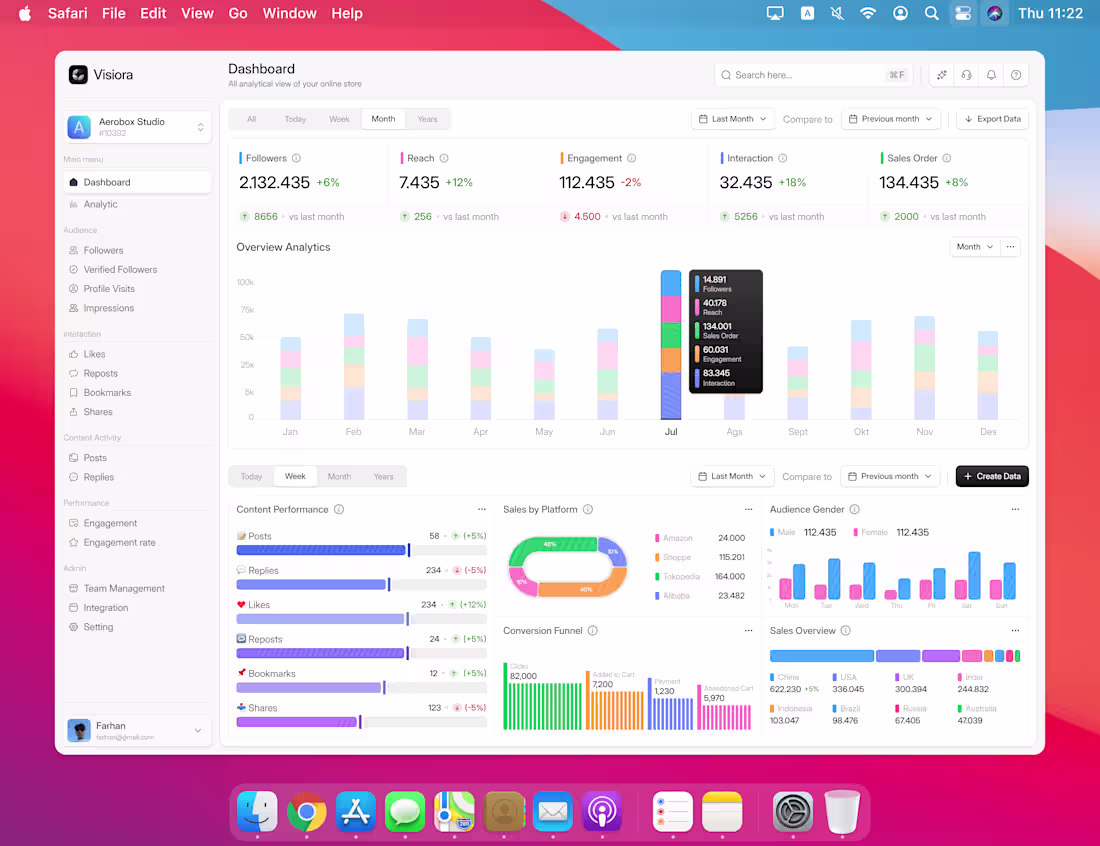Select the Verified Followers sidebar icon
The width and height of the screenshot is (1100, 846).
(73, 269)
